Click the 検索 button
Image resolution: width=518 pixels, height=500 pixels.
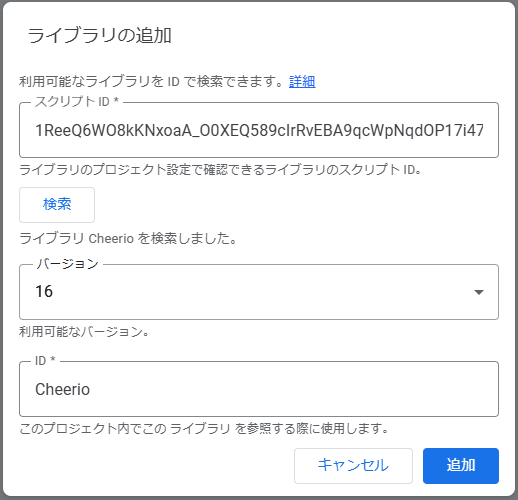tap(57, 205)
